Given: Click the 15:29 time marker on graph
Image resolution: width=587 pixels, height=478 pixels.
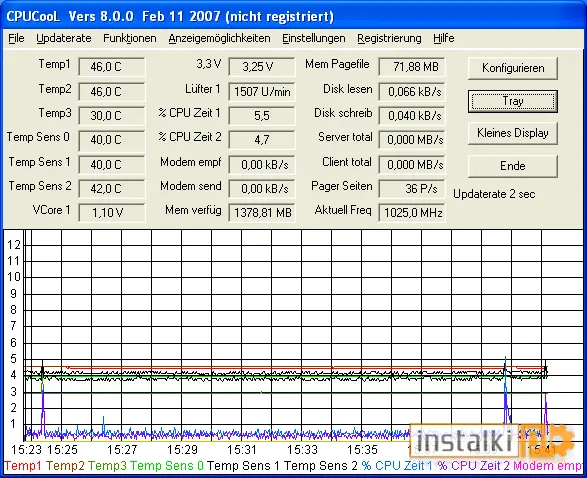Looking at the screenshot, I should tap(182, 449).
